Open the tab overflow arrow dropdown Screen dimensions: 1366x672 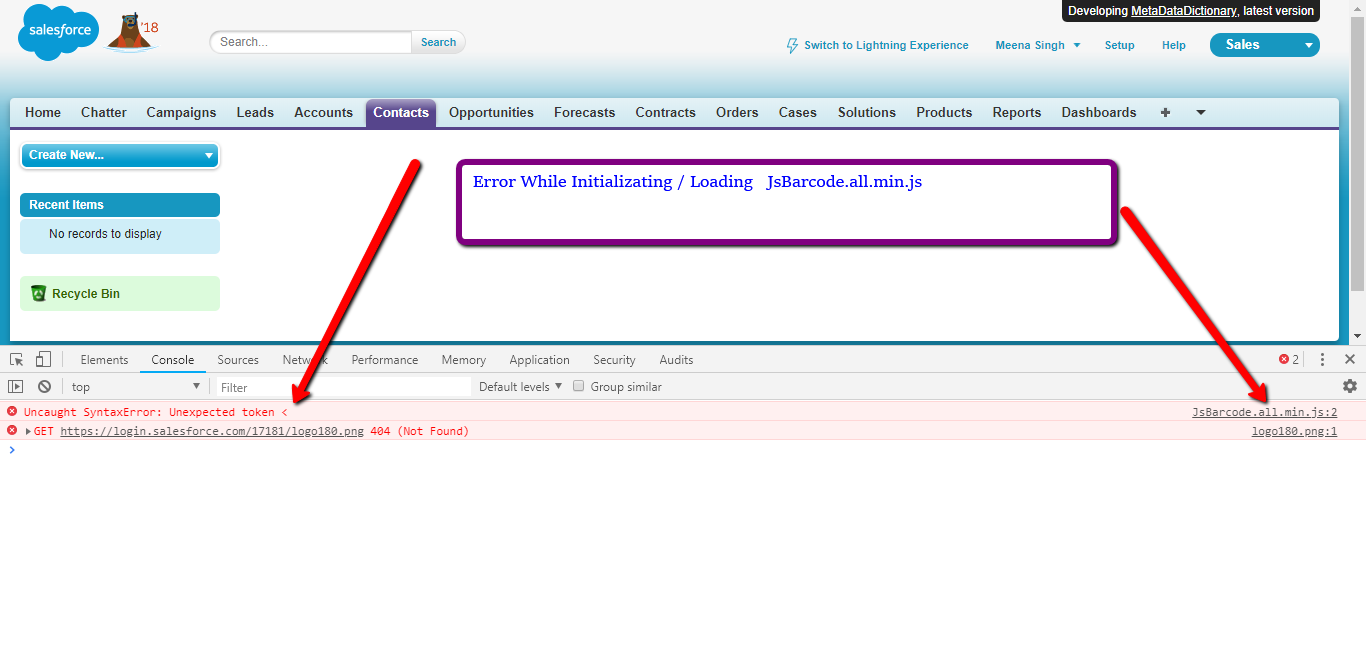(x=1201, y=113)
